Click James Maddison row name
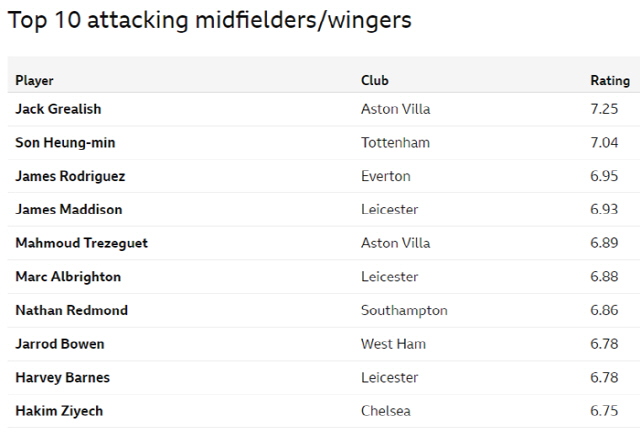640x437 pixels. point(69,210)
